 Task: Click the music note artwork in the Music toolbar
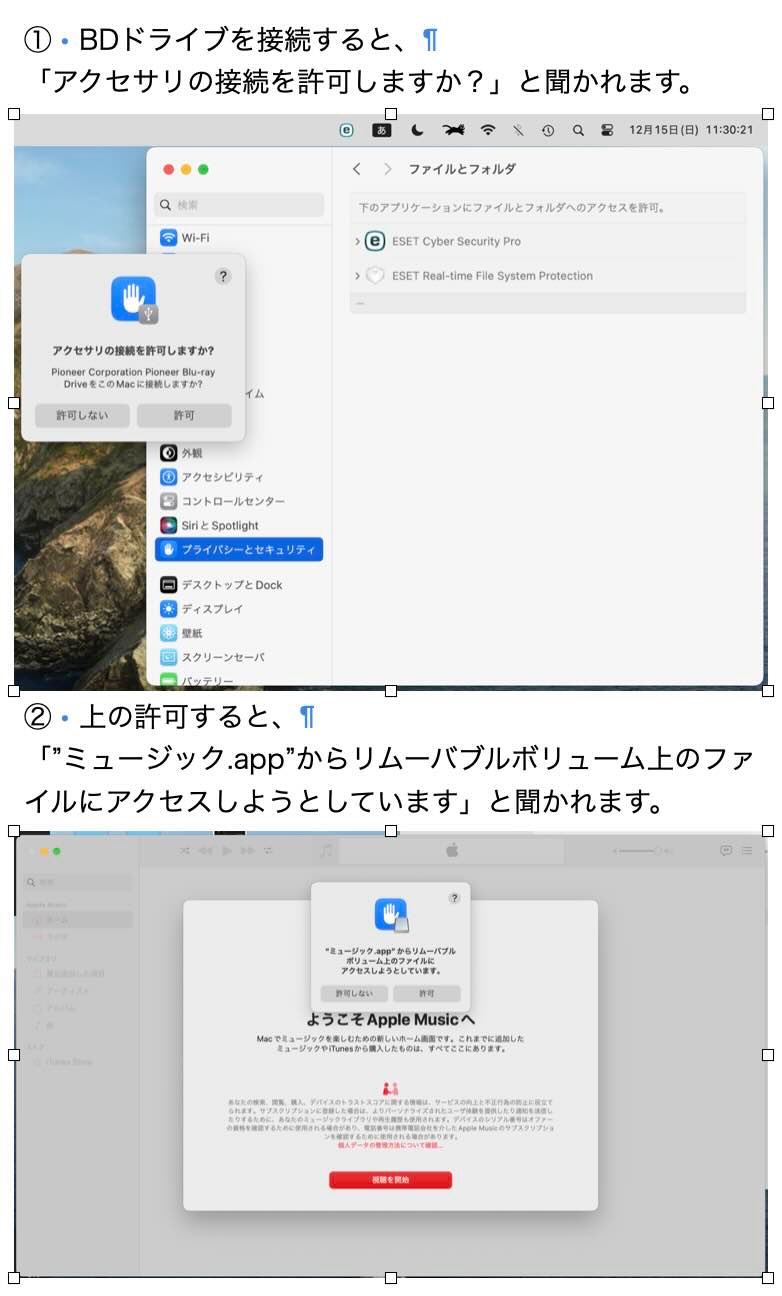click(326, 851)
